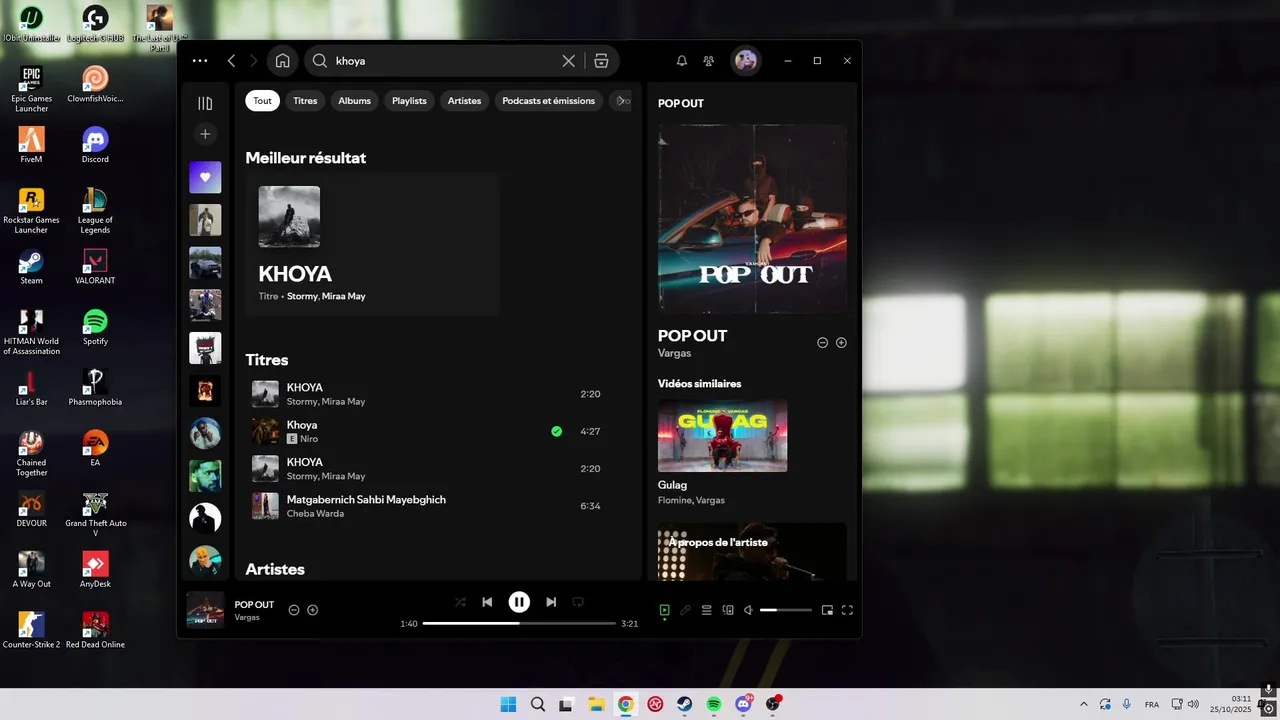Open Liked Songs heart playlist

[x=205, y=177]
